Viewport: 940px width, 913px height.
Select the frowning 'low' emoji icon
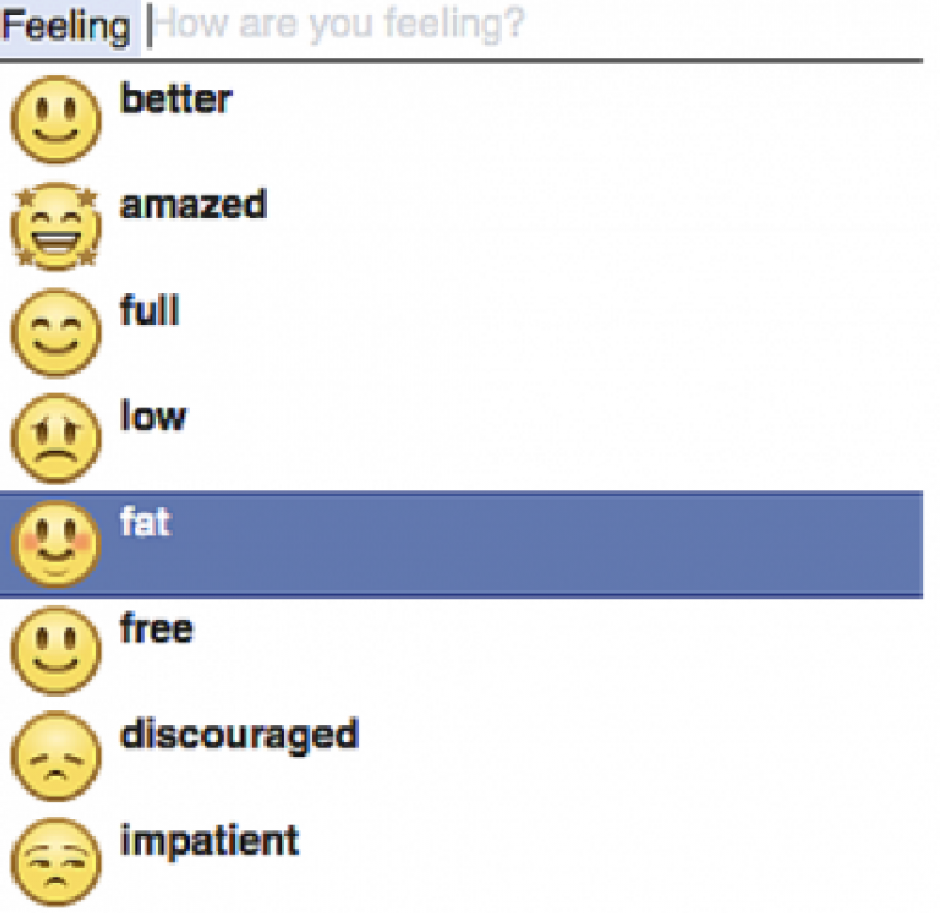tap(56, 437)
